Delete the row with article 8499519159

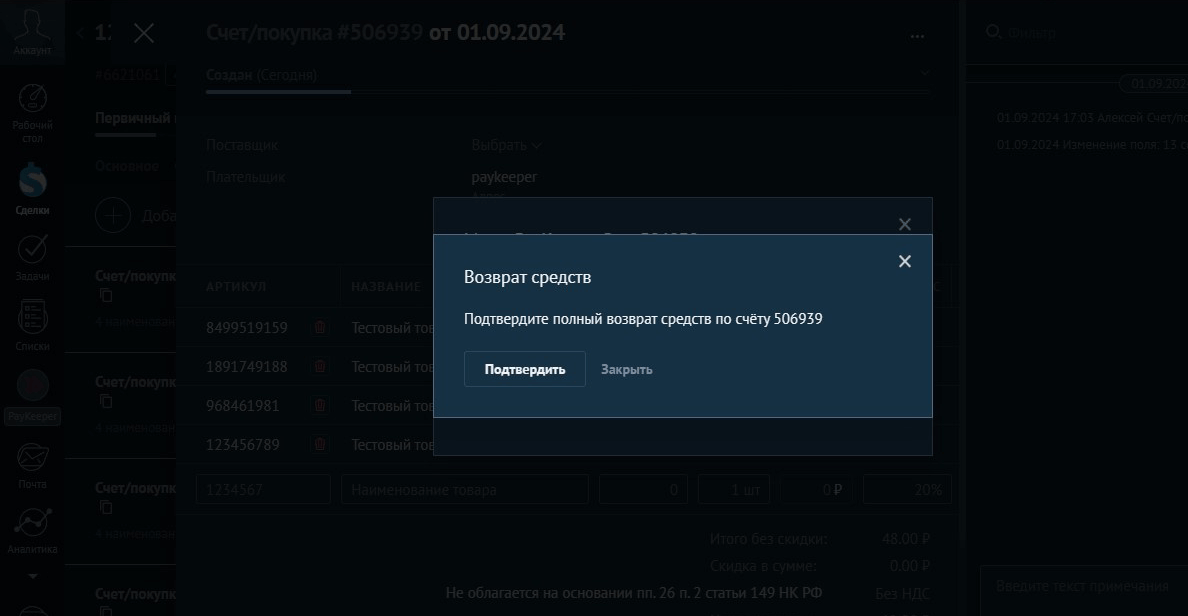click(x=320, y=328)
